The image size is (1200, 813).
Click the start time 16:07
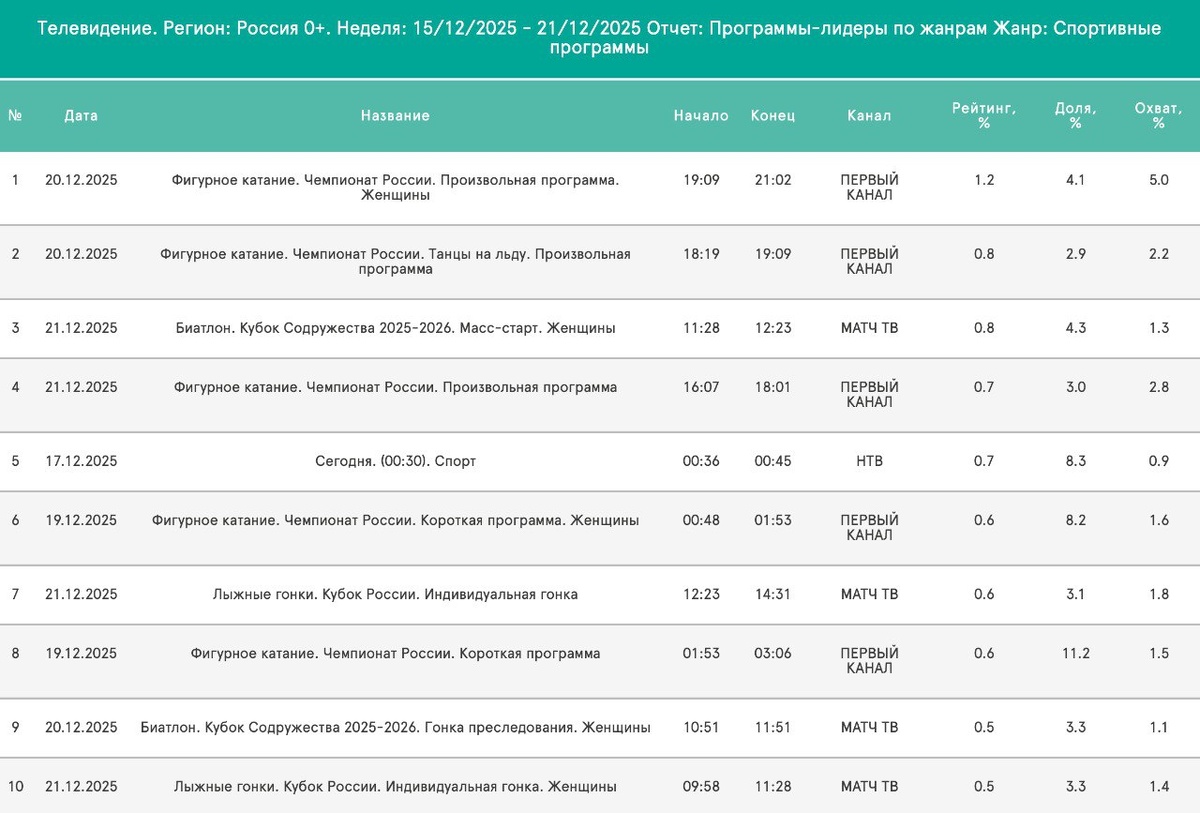(701, 387)
